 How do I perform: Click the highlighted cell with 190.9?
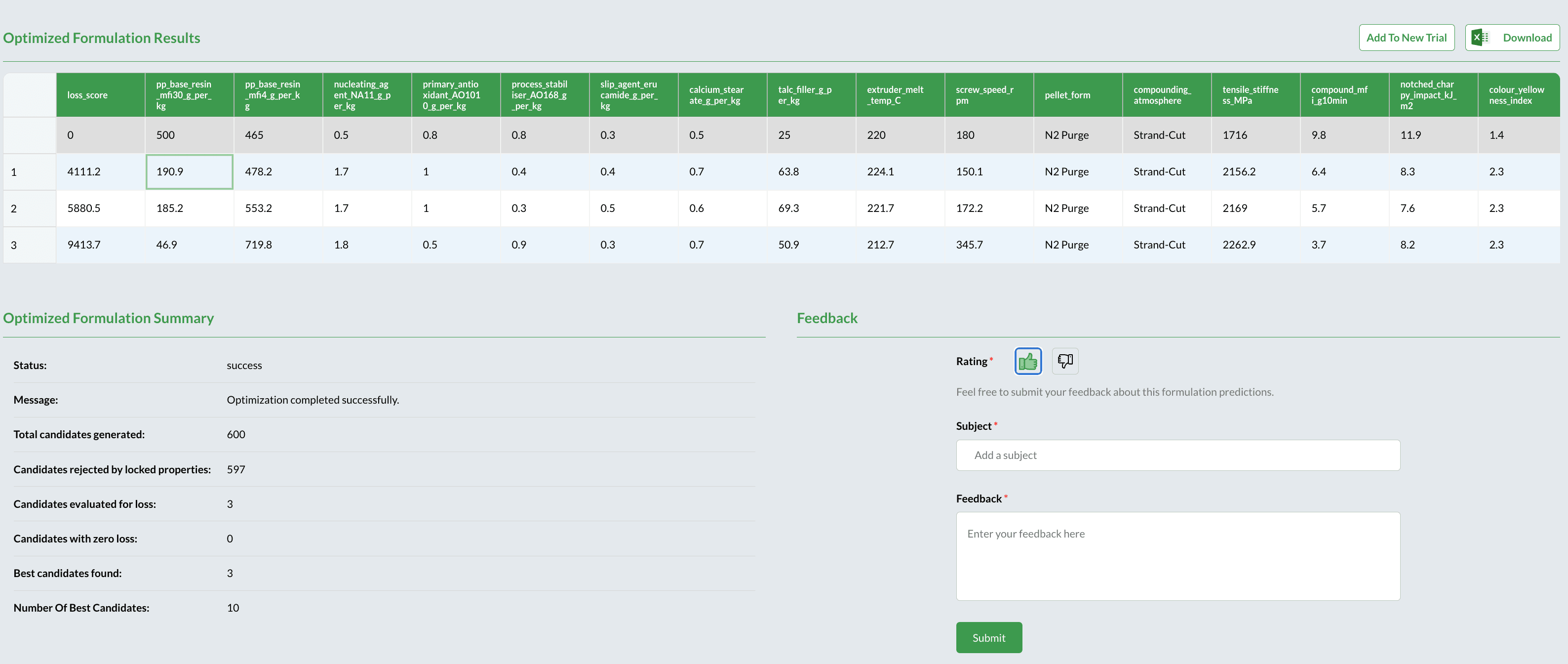[x=189, y=172]
